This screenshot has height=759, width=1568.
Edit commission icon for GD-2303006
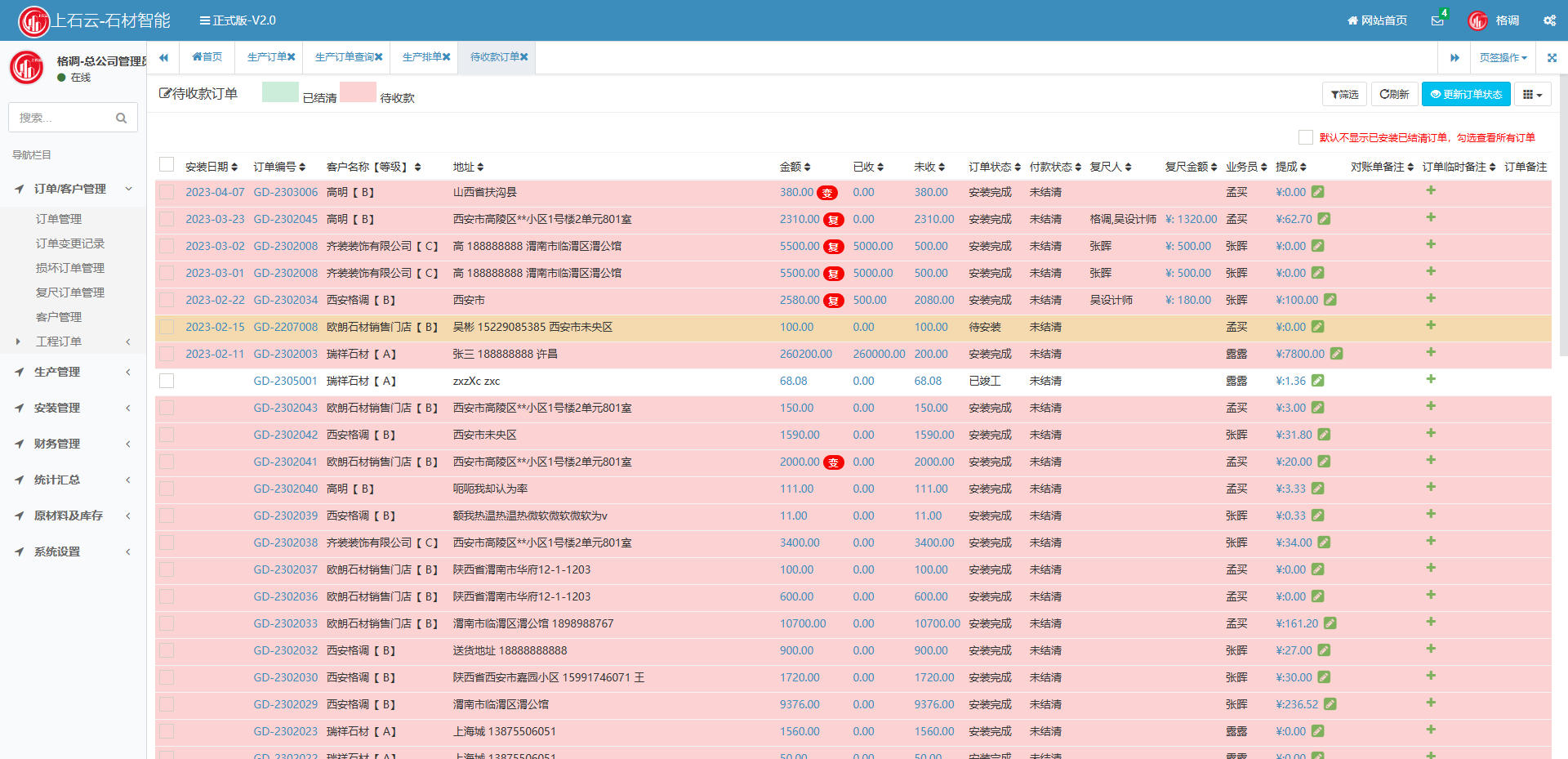tap(1317, 192)
